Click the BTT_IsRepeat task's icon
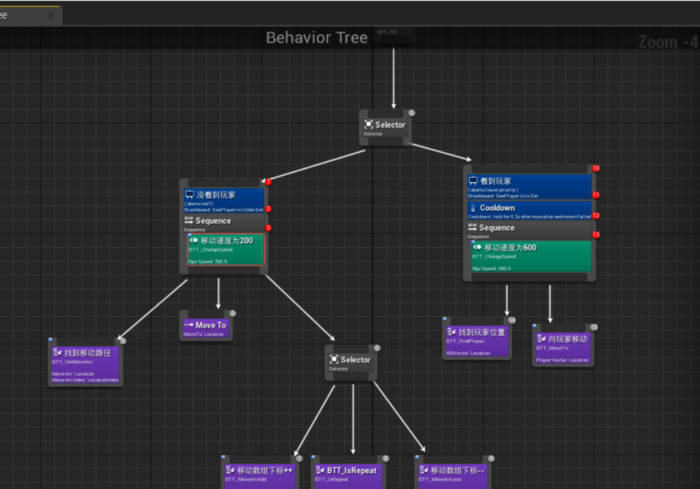Image resolution: width=700 pixels, height=489 pixels. [x=318, y=470]
